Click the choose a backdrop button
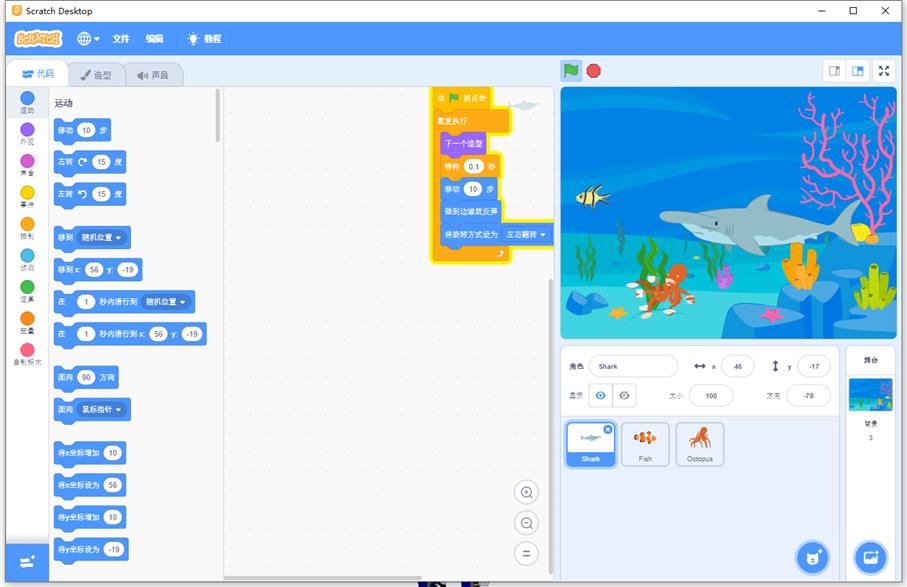 point(869,556)
